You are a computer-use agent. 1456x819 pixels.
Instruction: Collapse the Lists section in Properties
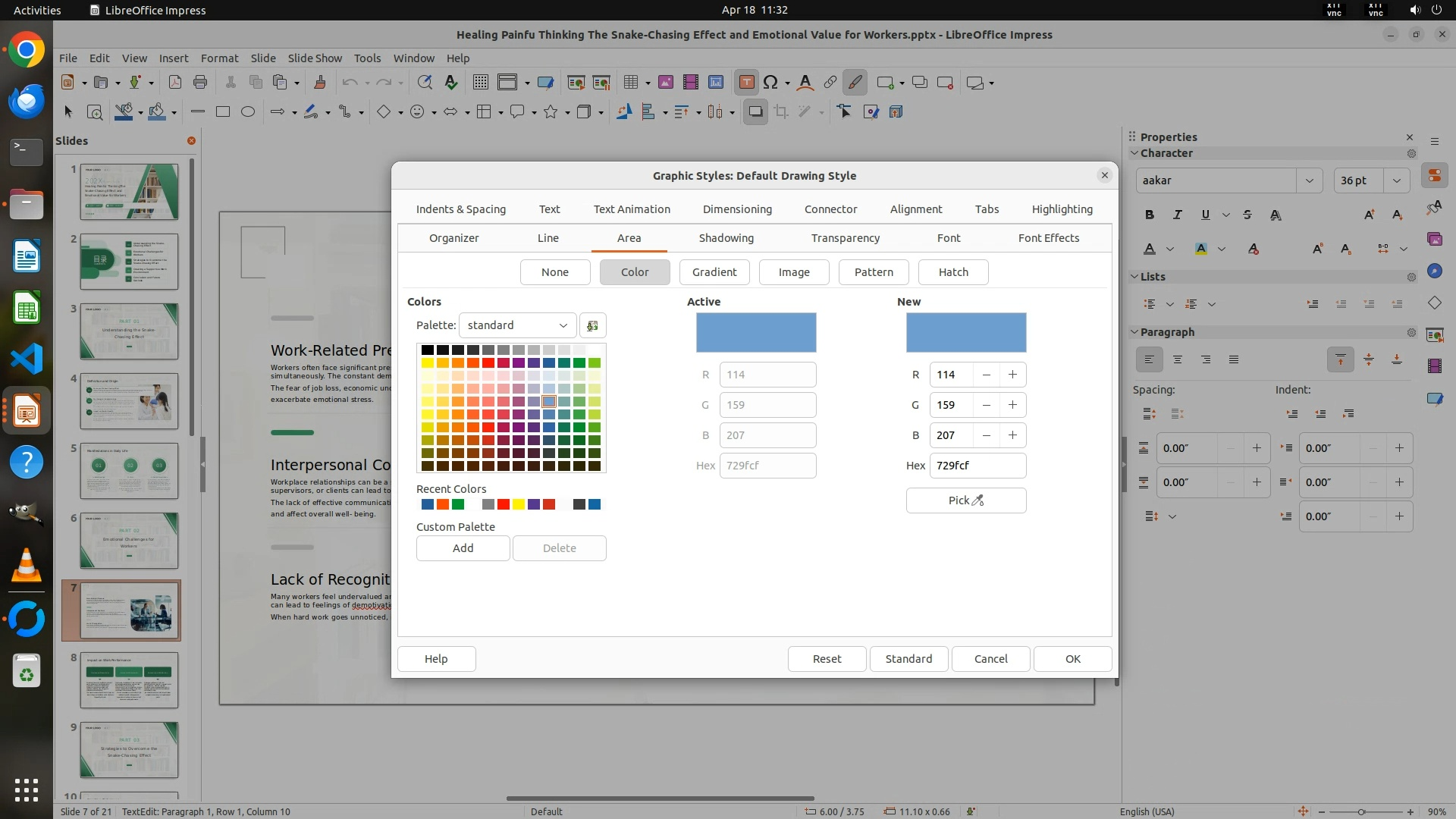(1134, 277)
